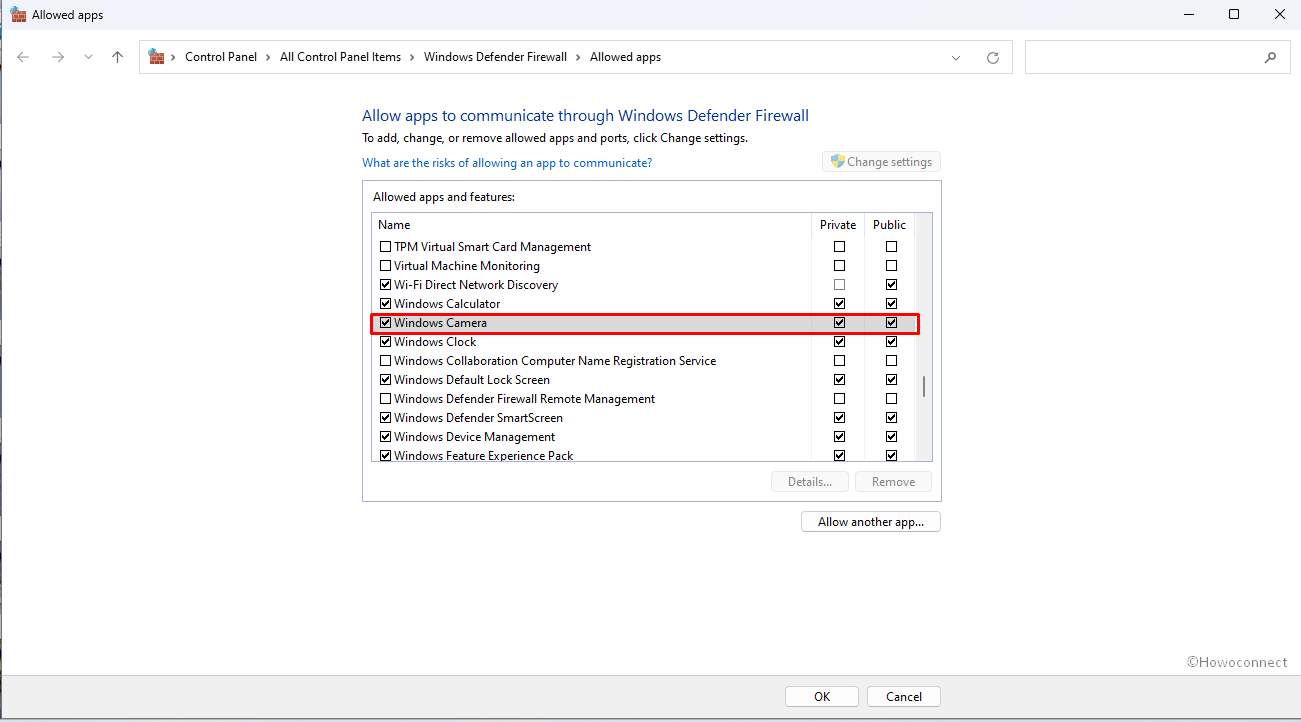Enable TPM Virtual Smart Card Management checkbox

coord(385,247)
